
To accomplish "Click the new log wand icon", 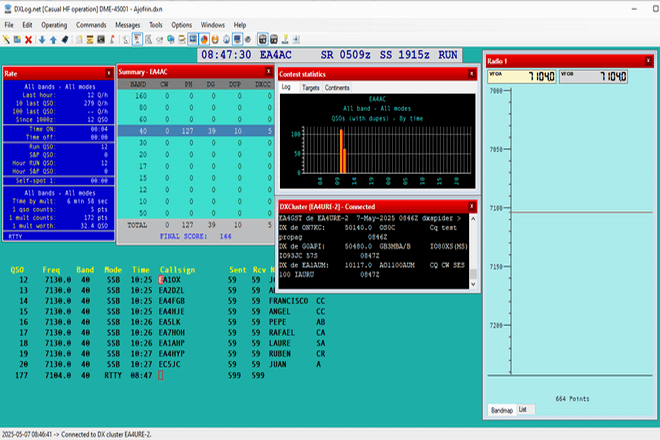I will (x=6, y=40).
